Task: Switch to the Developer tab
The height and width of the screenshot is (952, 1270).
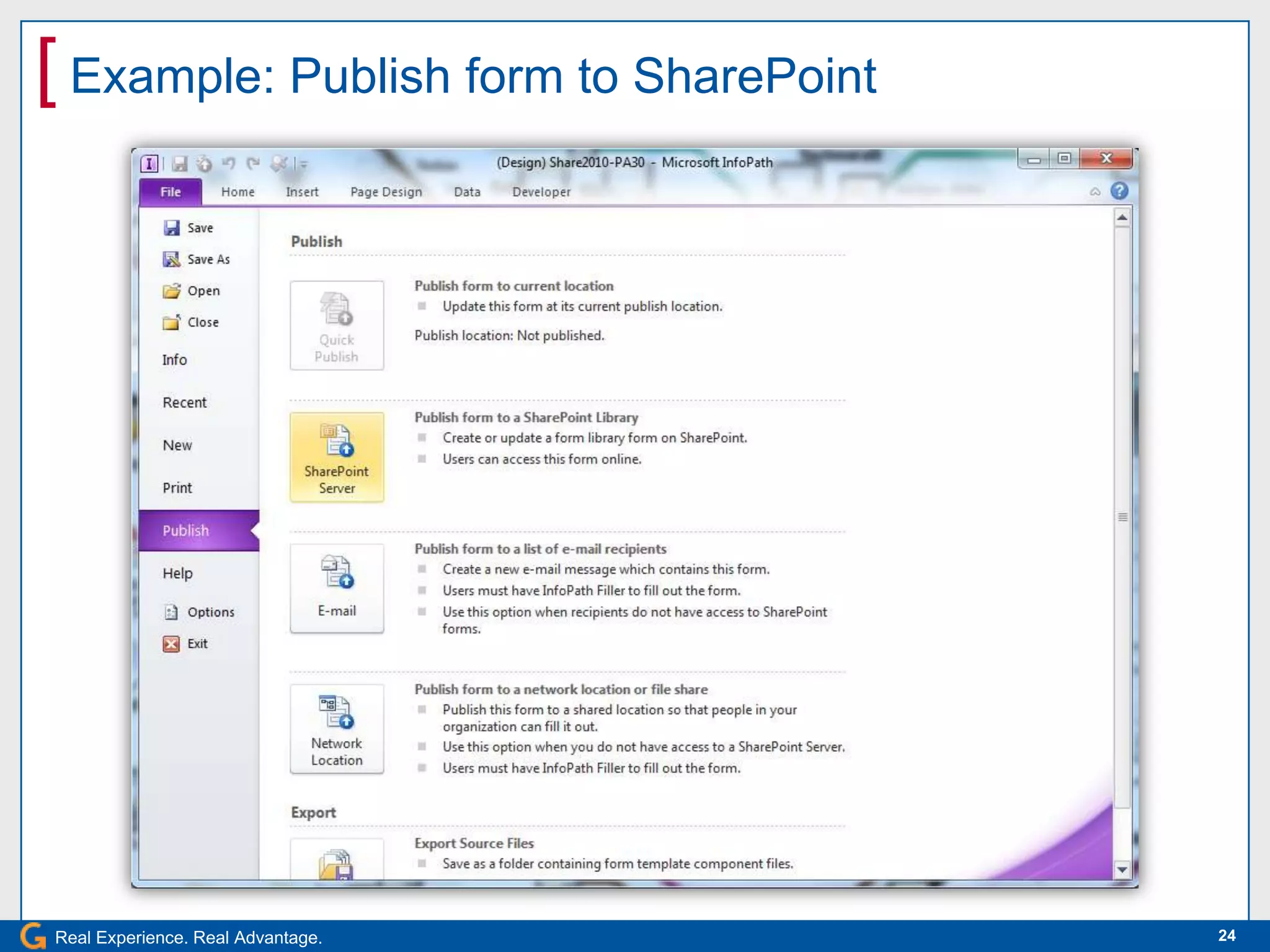Action: click(x=541, y=192)
